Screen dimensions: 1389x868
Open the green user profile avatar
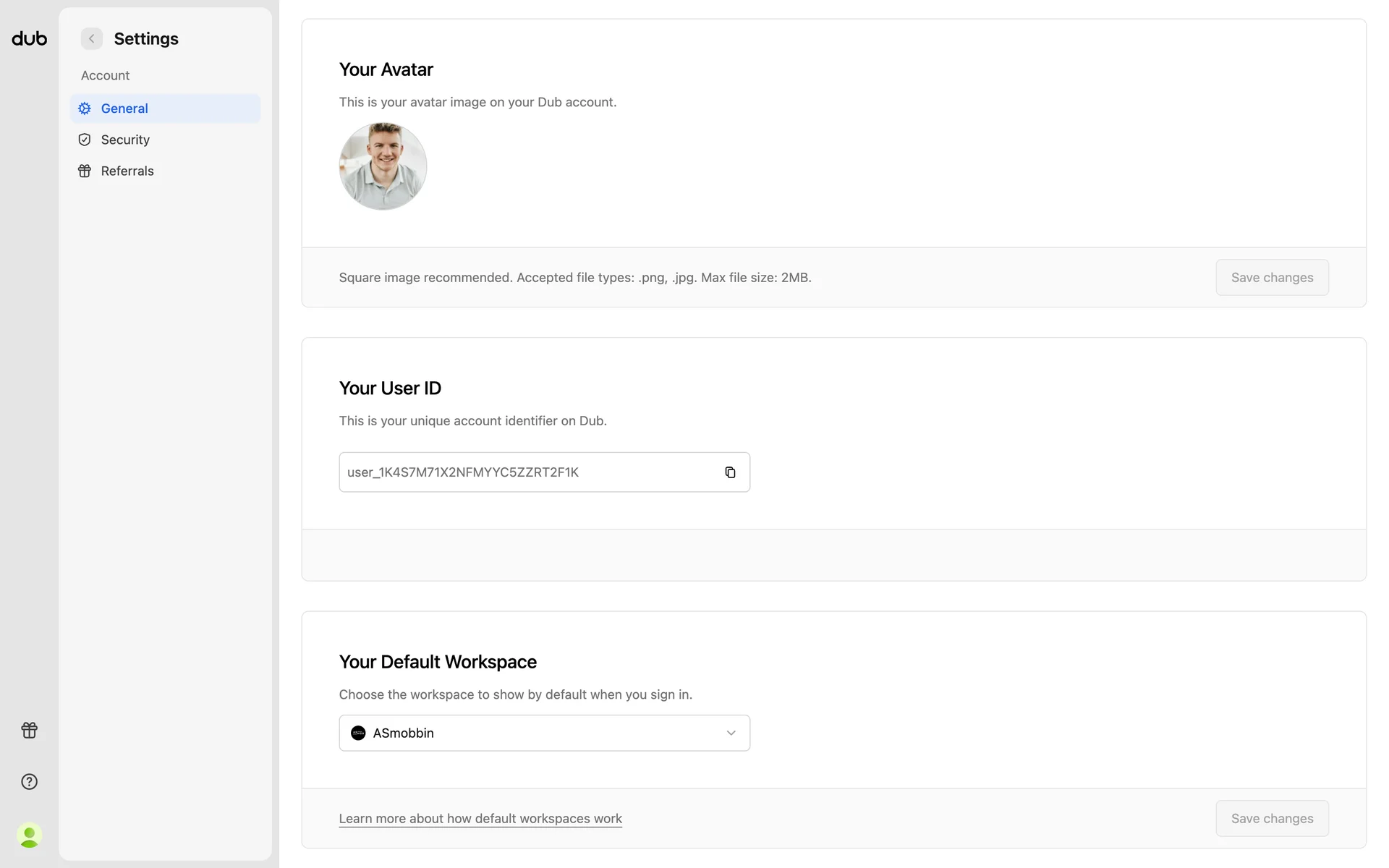click(x=30, y=835)
